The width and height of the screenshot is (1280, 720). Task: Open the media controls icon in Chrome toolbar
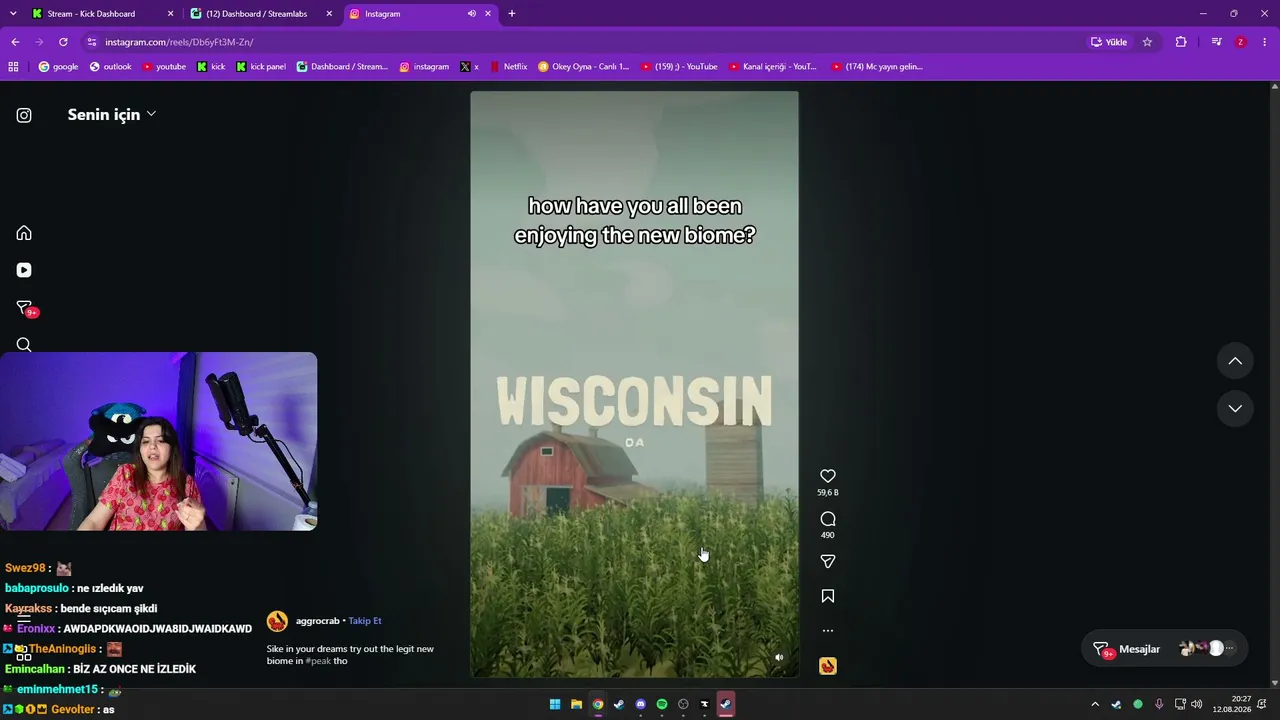(x=1216, y=42)
